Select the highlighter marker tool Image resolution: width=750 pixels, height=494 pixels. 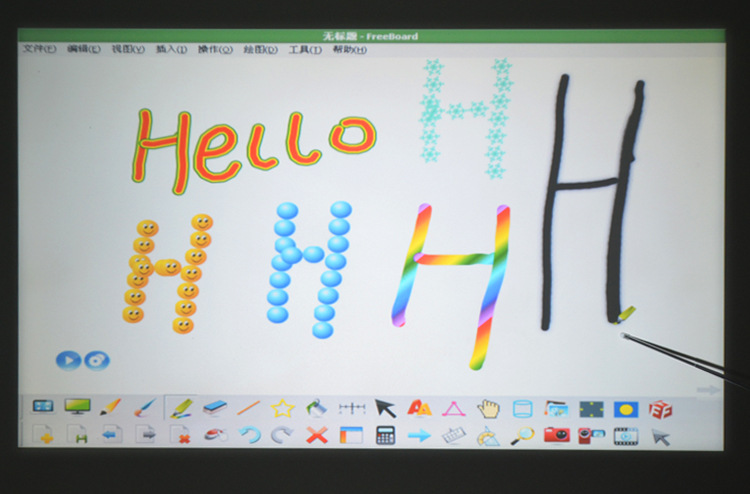coord(180,407)
